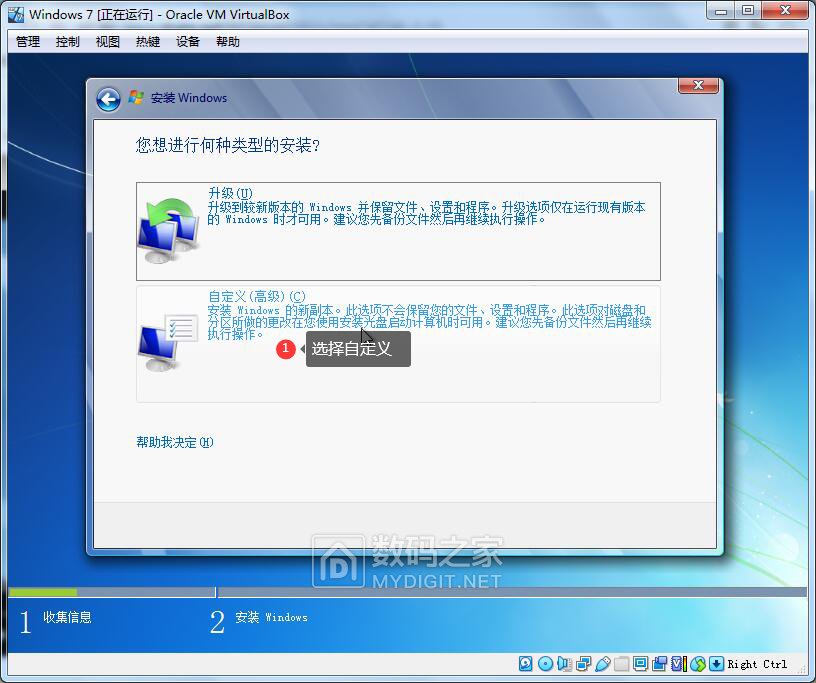
Task: Open the 帮助我决定(H) link
Action: (x=175, y=442)
